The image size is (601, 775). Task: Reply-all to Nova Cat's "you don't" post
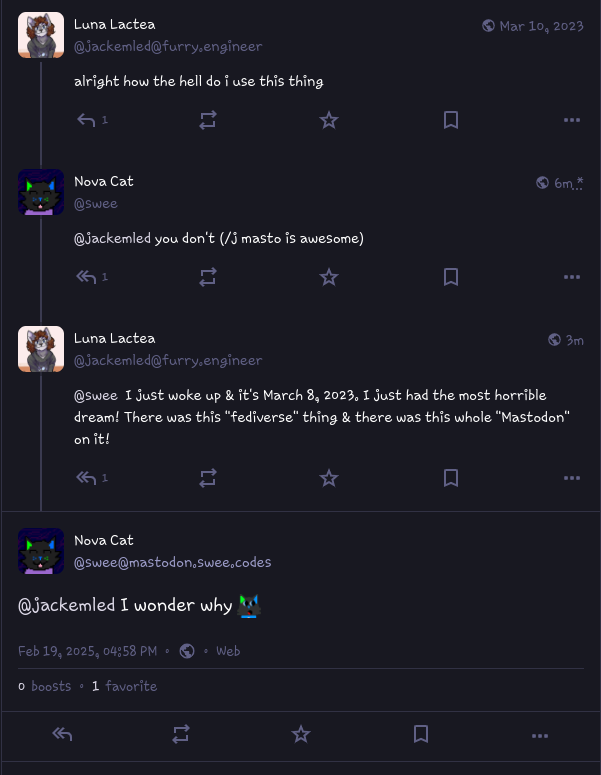(x=87, y=277)
